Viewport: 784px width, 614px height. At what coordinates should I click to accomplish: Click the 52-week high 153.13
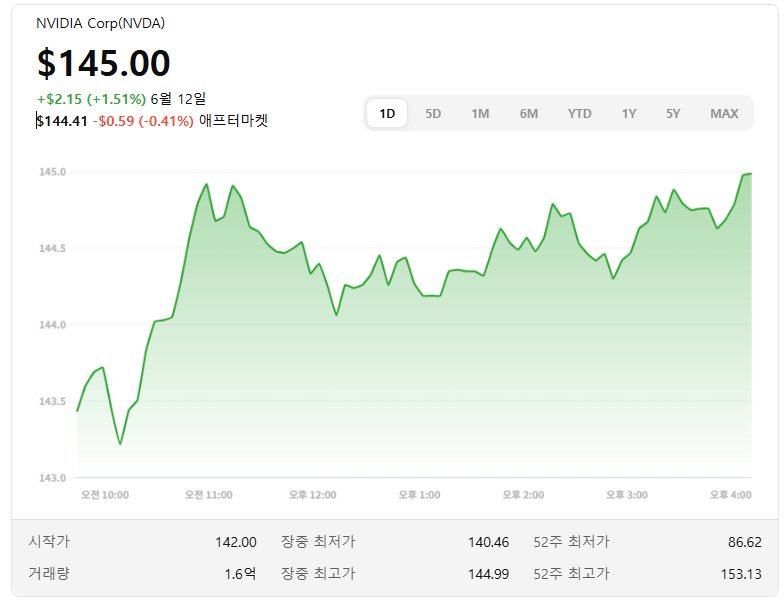point(741,574)
